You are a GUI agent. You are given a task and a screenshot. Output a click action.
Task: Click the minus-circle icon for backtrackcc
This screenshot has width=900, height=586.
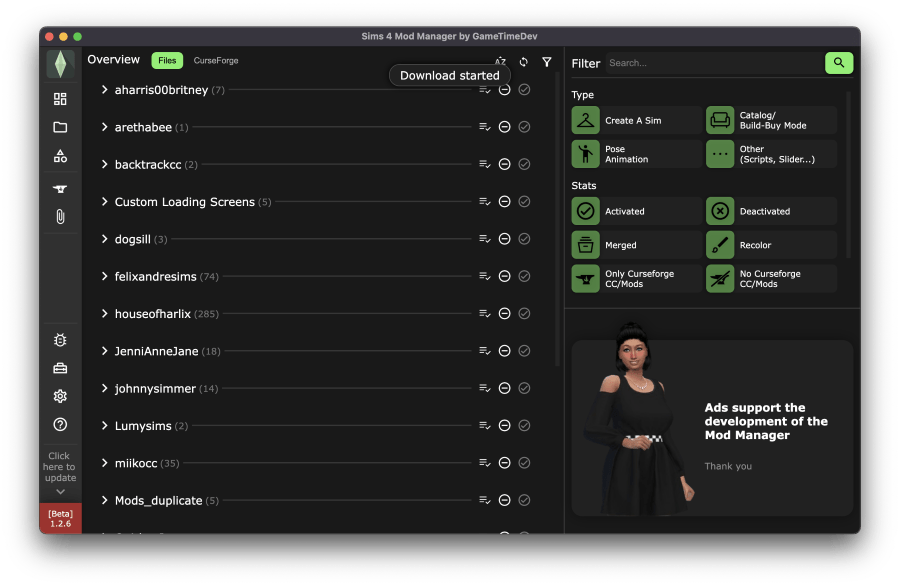(x=505, y=164)
